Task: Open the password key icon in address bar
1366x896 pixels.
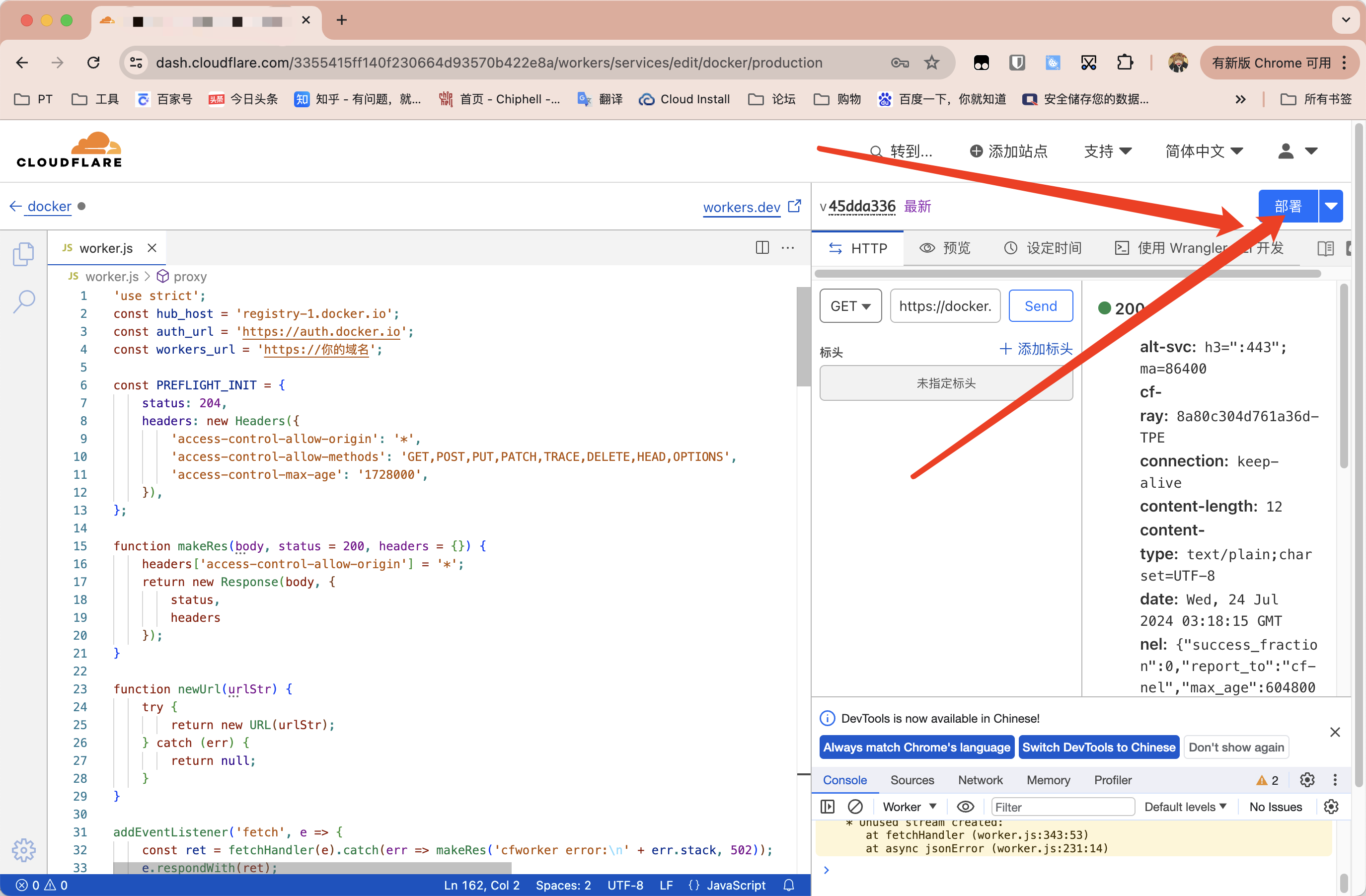Action: click(x=900, y=63)
